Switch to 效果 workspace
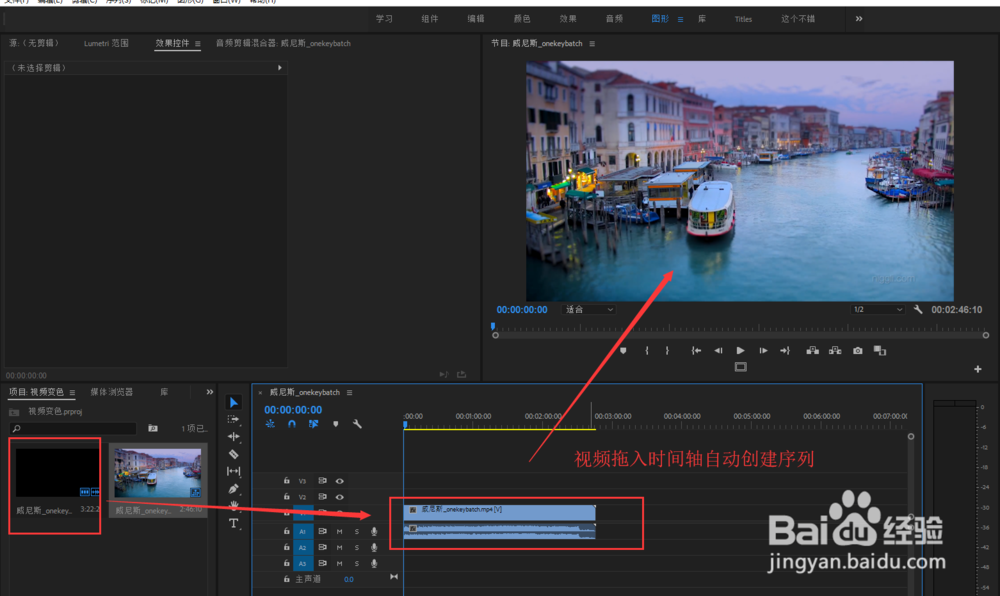 [568, 19]
